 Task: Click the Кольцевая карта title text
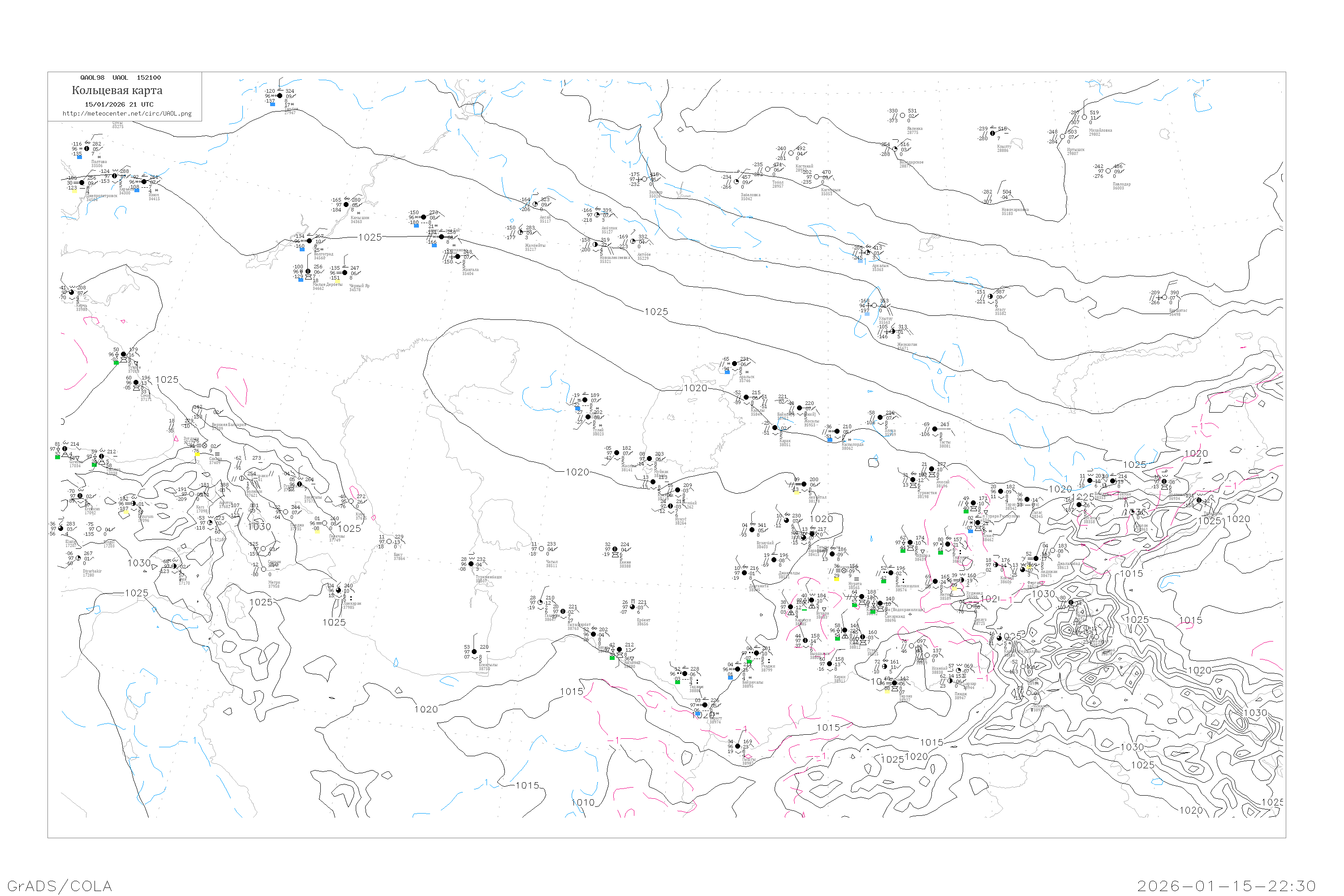pyautogui.click(x=117, y=90)
